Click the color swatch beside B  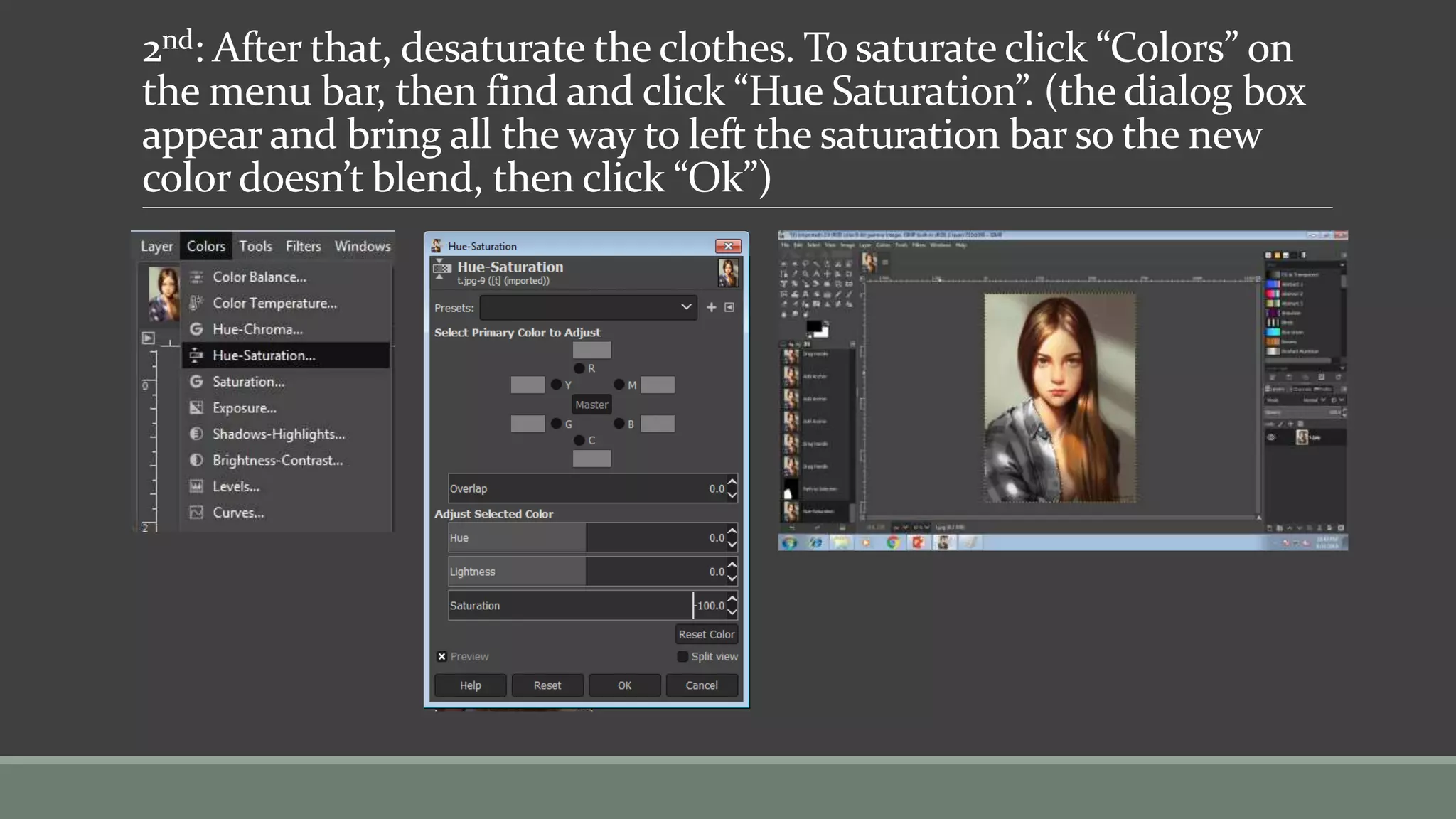658,424
